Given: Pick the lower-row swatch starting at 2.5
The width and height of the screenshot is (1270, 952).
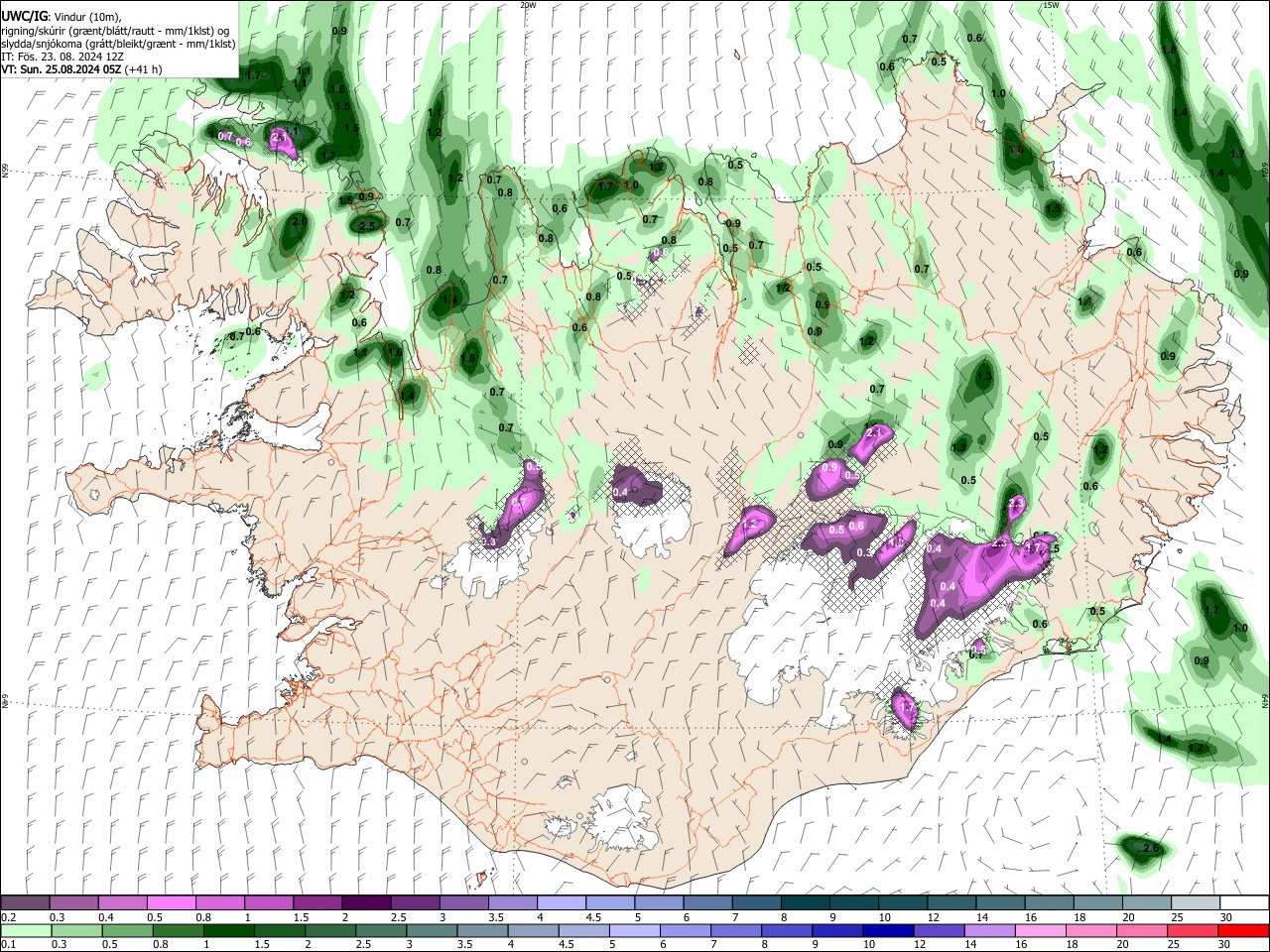Looking at the screenshot, I should 381,930.
